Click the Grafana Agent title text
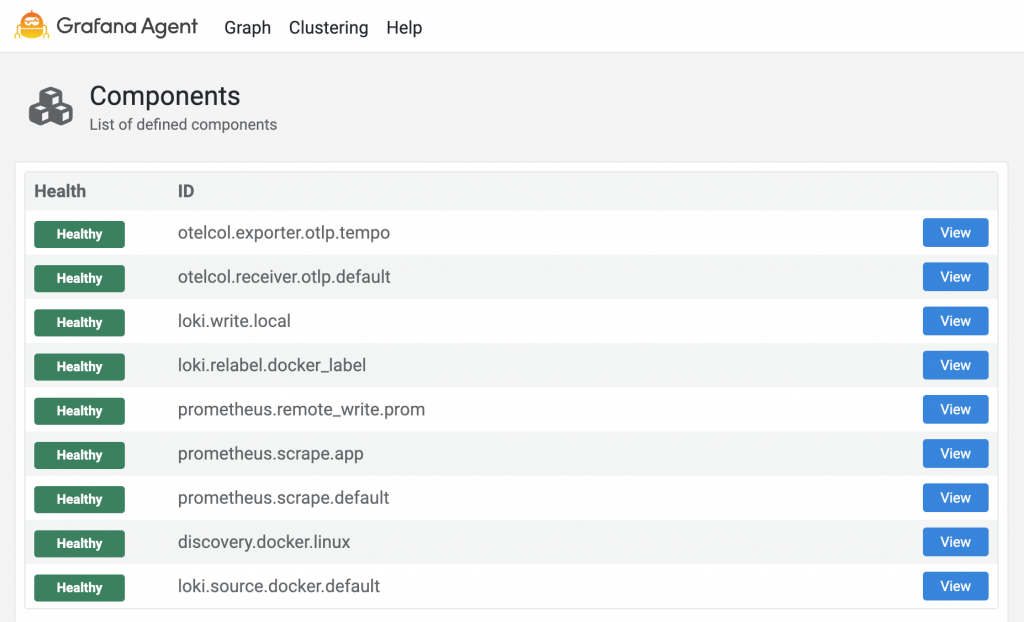 click(127, 27)
